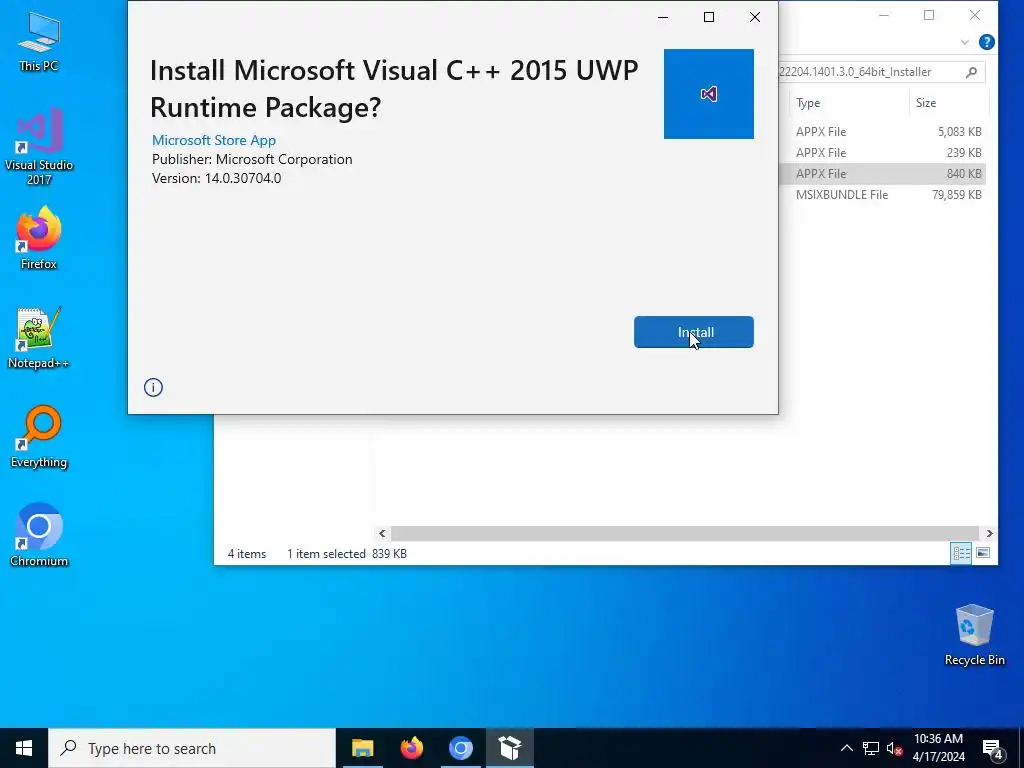Click the Explorer search box magnifier icon
1024x768 pixels.
pos(971,72)
